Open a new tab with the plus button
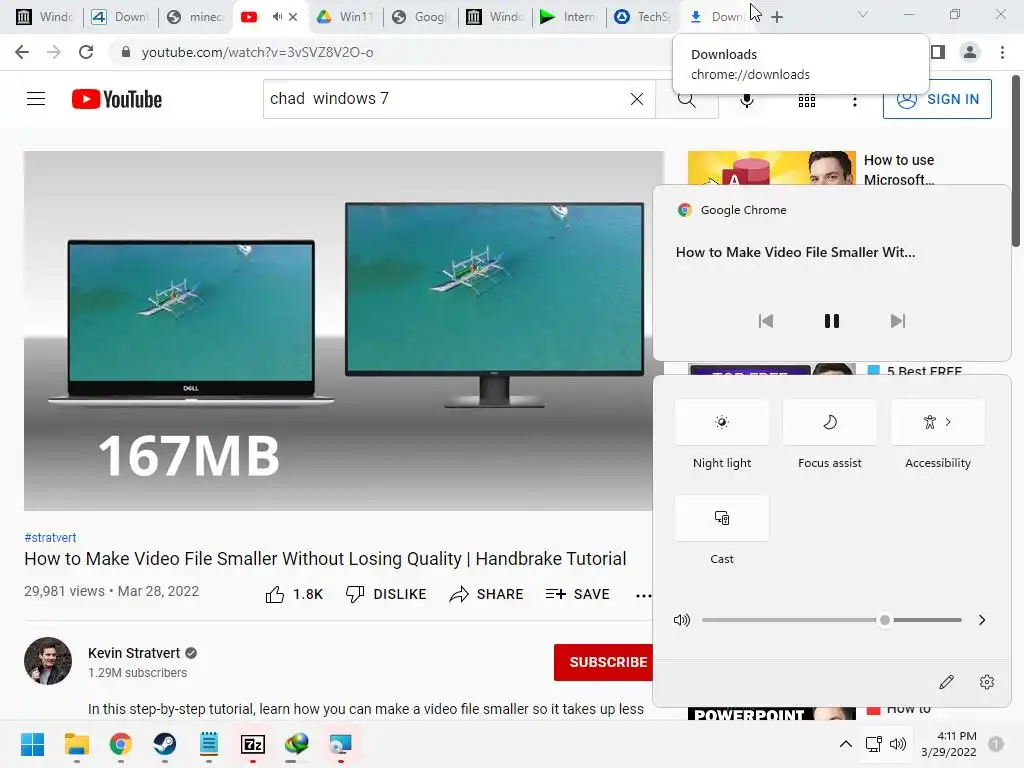The image size is (1024, 768). pyautogui.click(x=776, y=17)
